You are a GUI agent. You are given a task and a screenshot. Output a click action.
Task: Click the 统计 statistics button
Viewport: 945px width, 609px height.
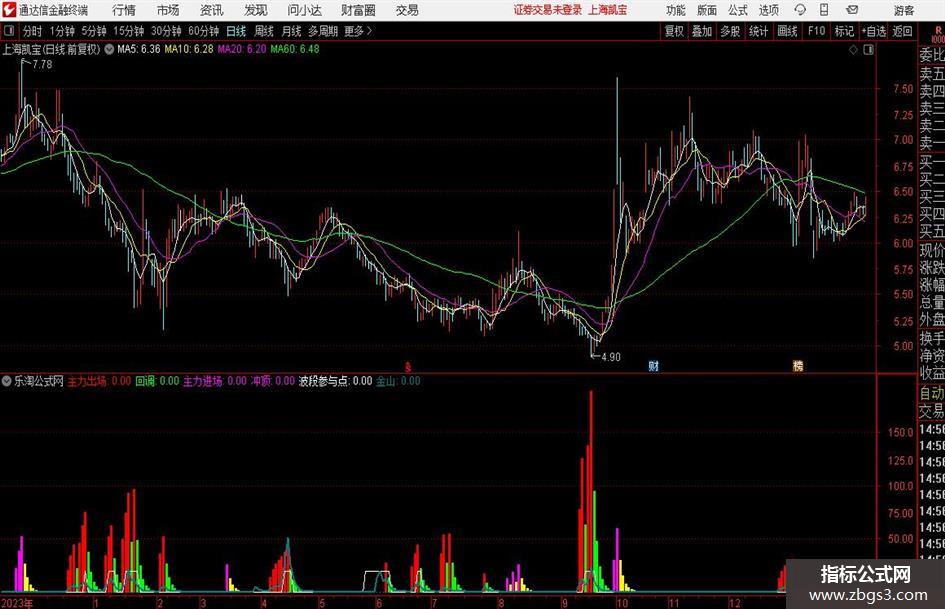pos(758,31)
